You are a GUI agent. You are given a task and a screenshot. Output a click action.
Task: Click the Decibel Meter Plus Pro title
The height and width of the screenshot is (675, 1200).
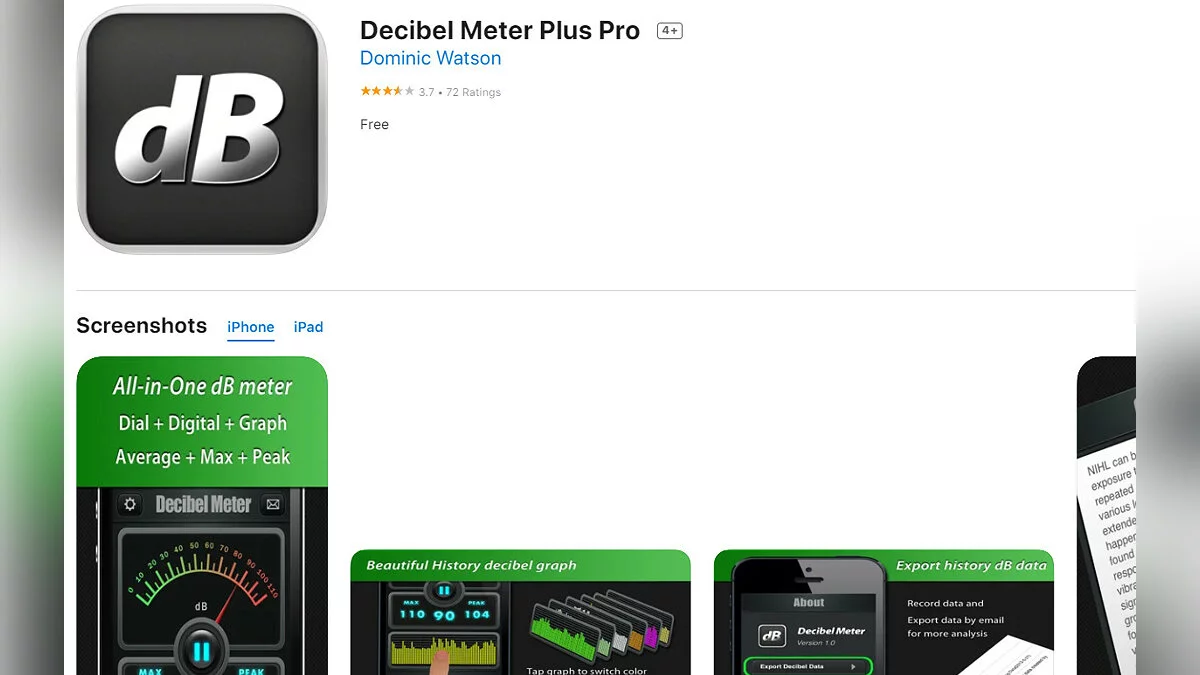coord(500,31)
